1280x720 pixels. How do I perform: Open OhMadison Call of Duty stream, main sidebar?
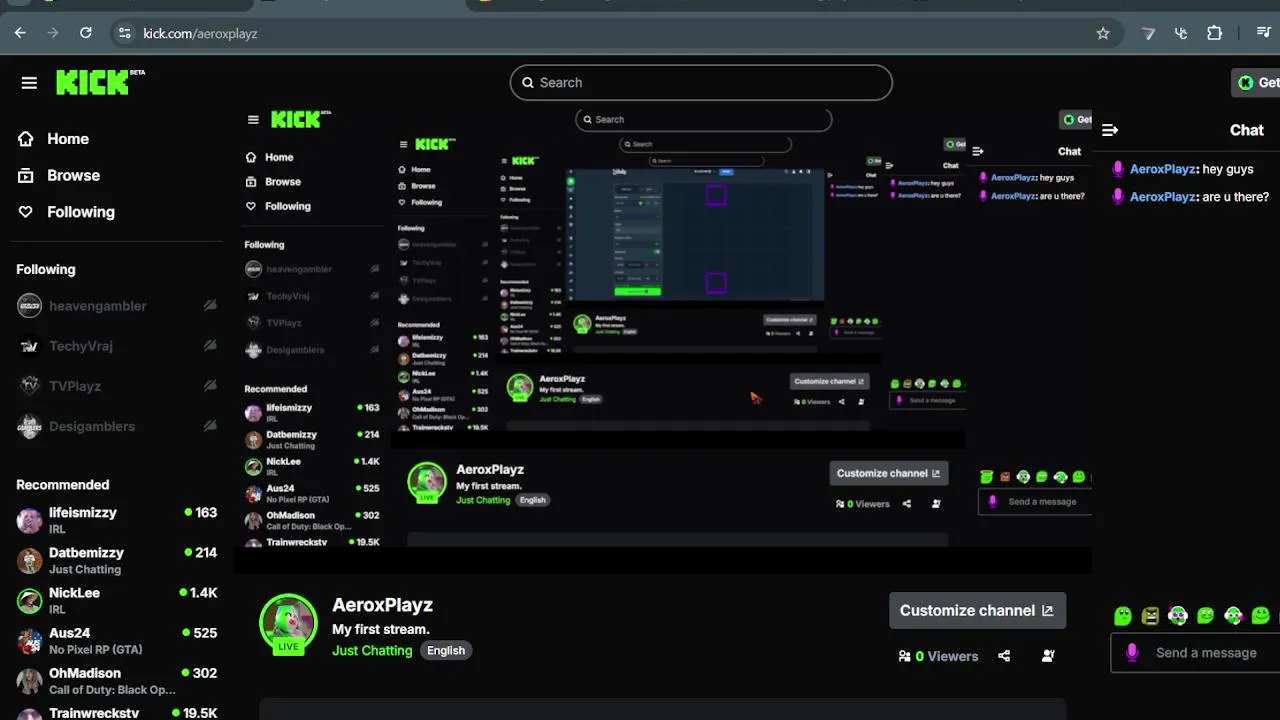(x=117, y=681)
